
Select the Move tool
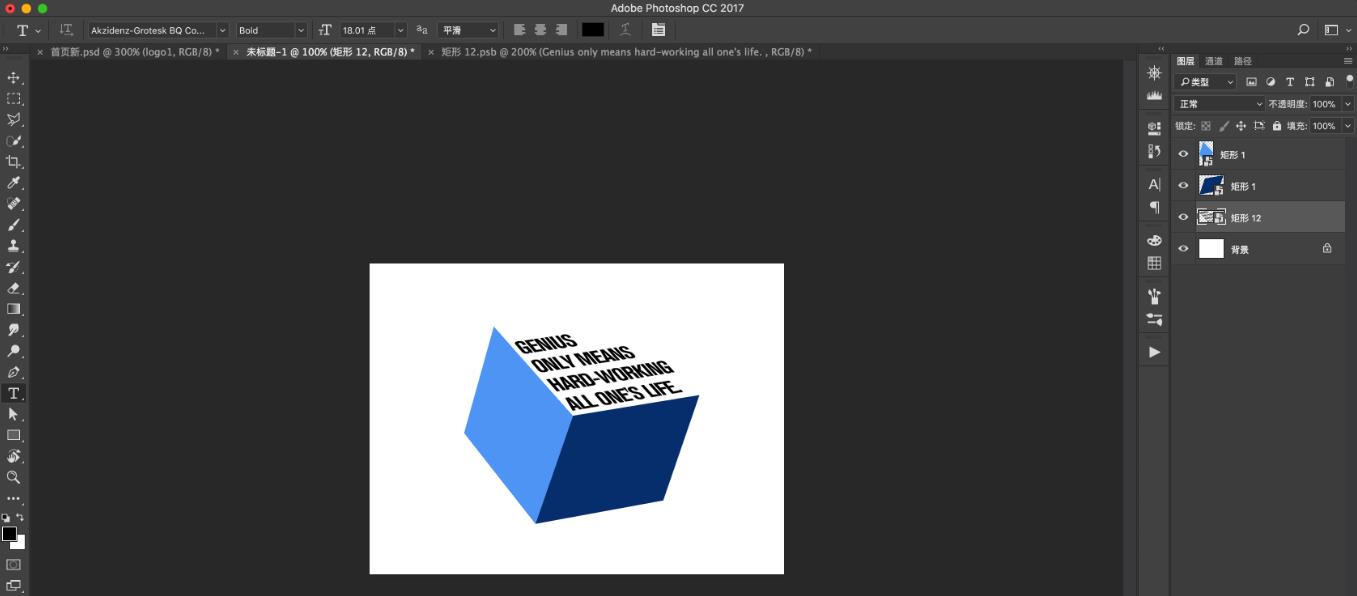[14, 78]
